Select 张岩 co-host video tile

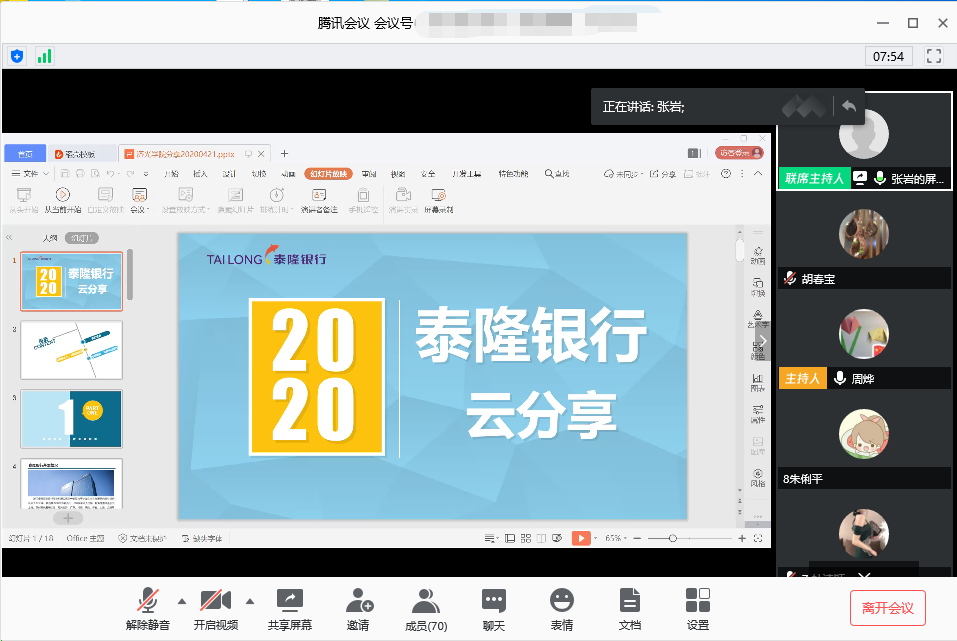(x=864, y=140)
